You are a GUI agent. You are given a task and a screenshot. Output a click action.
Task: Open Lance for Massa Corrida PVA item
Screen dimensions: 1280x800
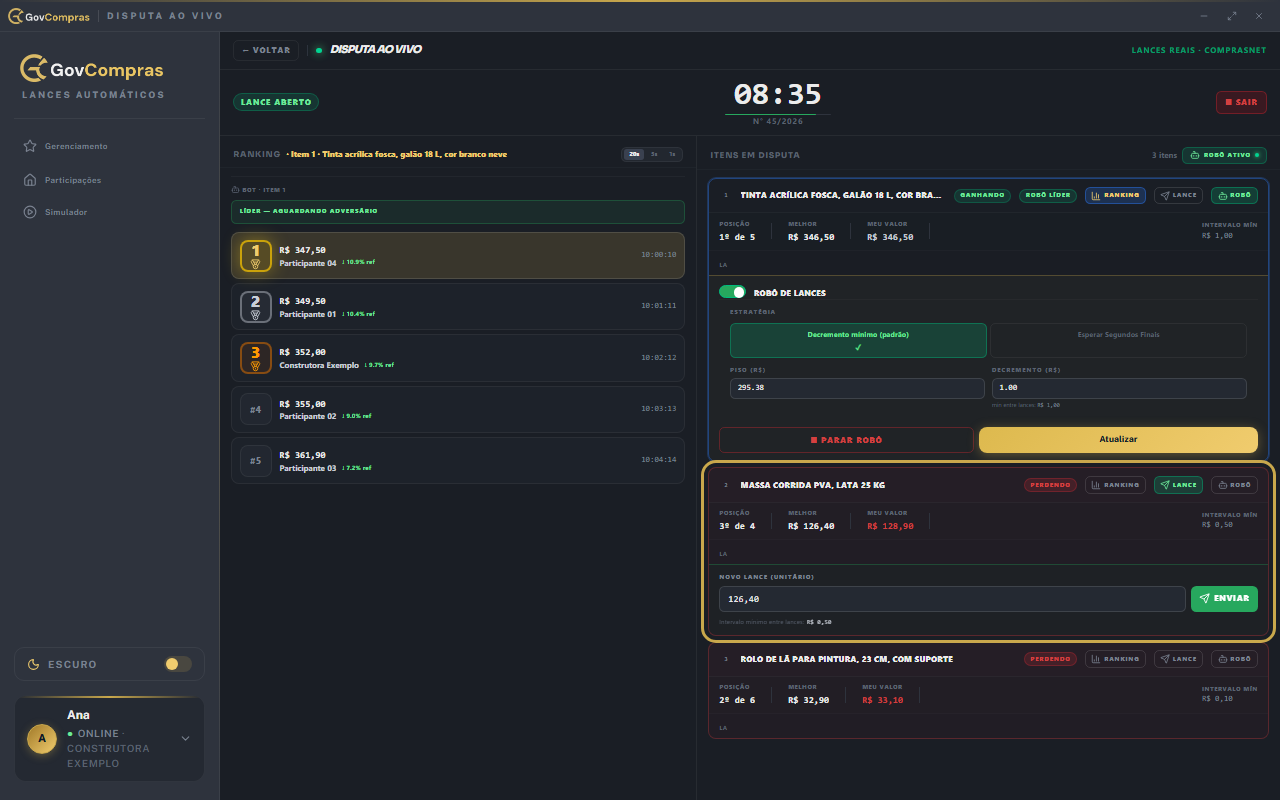click(1179, 485)
